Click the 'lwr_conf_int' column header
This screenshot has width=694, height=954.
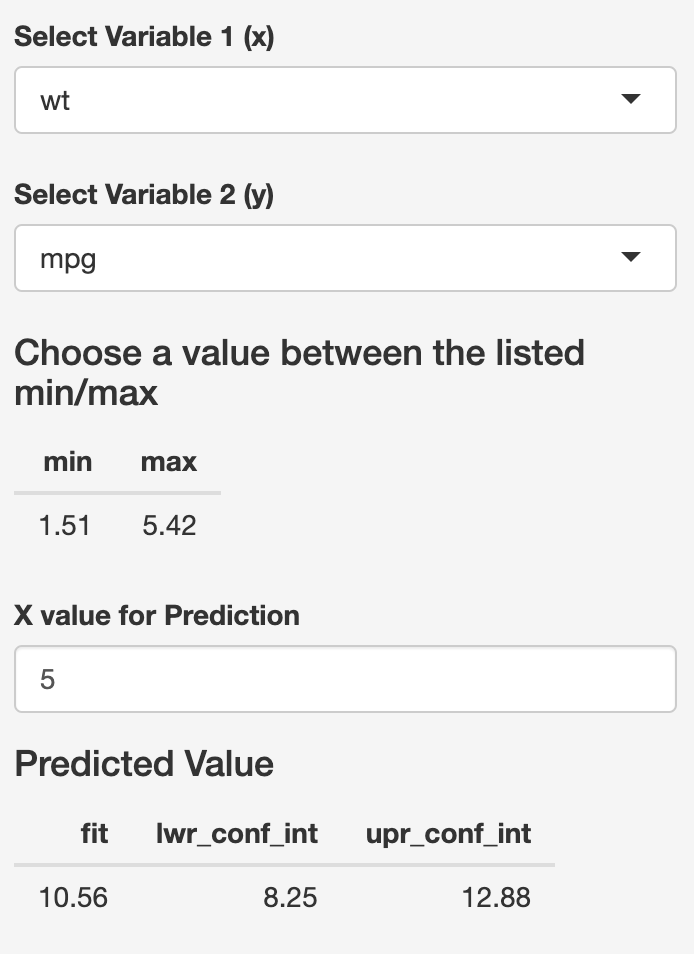click(237, 833)
